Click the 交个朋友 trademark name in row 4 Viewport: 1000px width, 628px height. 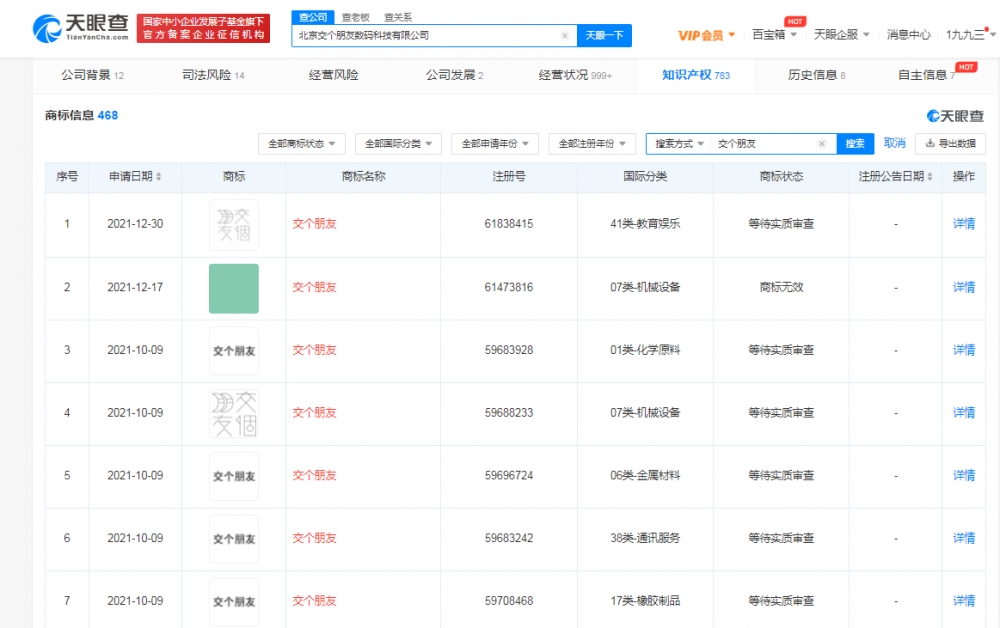[x=314, y=413]
